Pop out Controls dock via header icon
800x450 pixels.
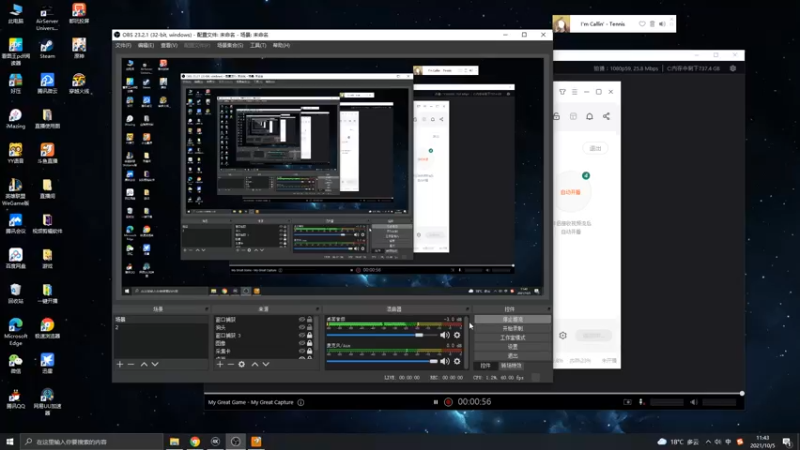point(548,309)
